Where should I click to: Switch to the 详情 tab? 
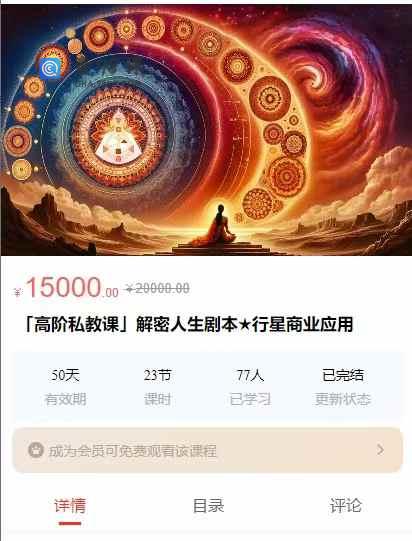70,506
